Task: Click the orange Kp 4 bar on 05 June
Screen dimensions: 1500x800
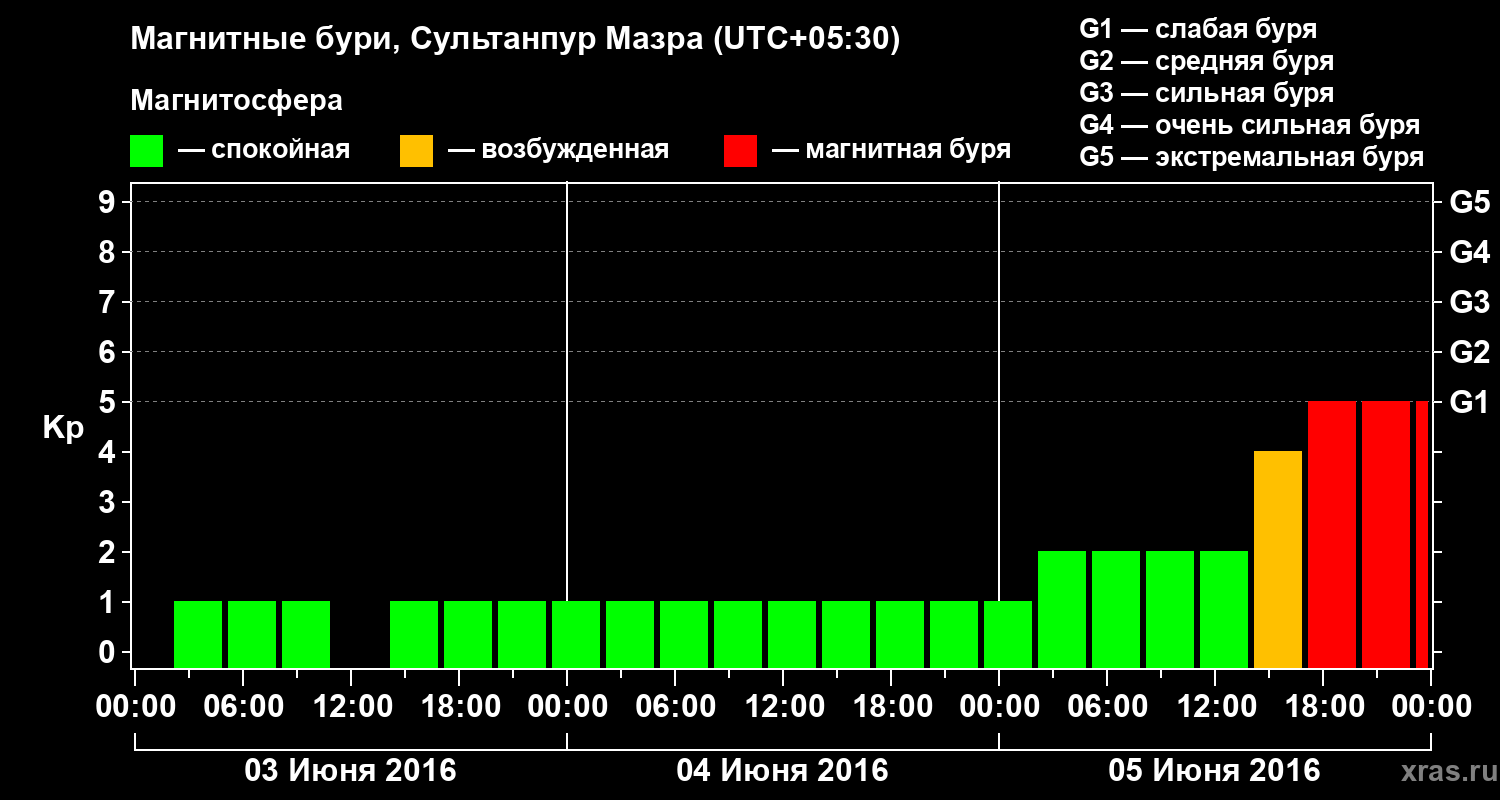Action: pos(1278,559)
